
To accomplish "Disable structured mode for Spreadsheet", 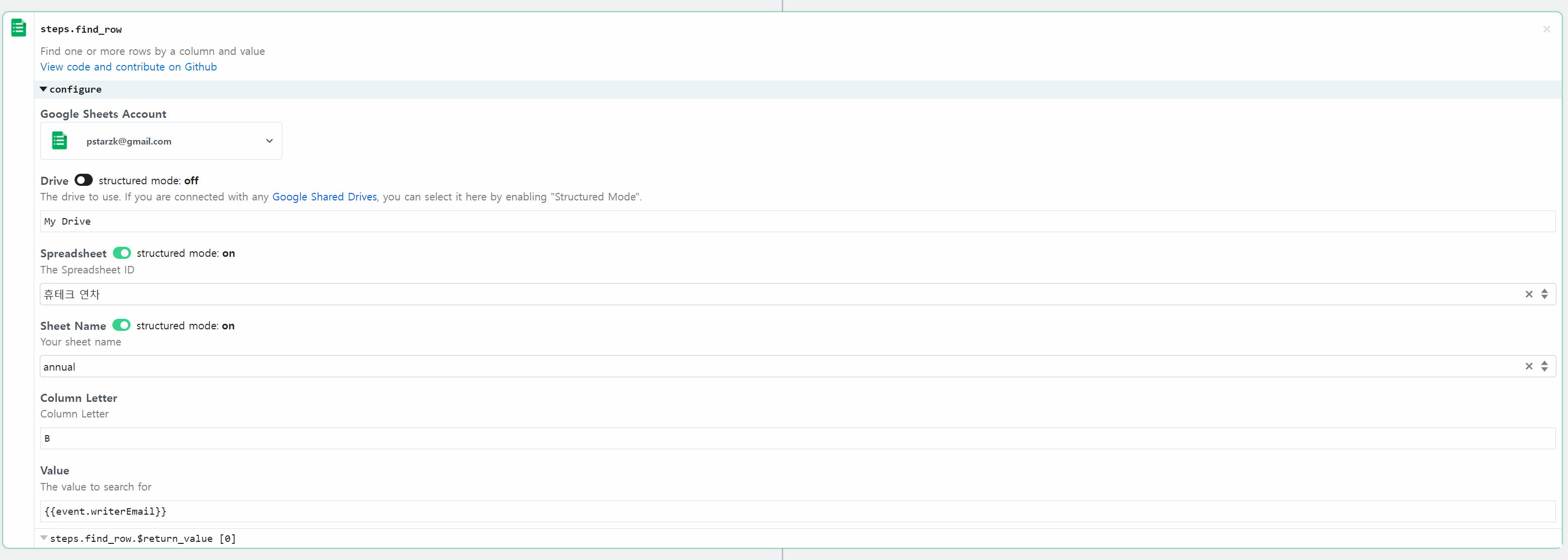I will pos(122,253).
